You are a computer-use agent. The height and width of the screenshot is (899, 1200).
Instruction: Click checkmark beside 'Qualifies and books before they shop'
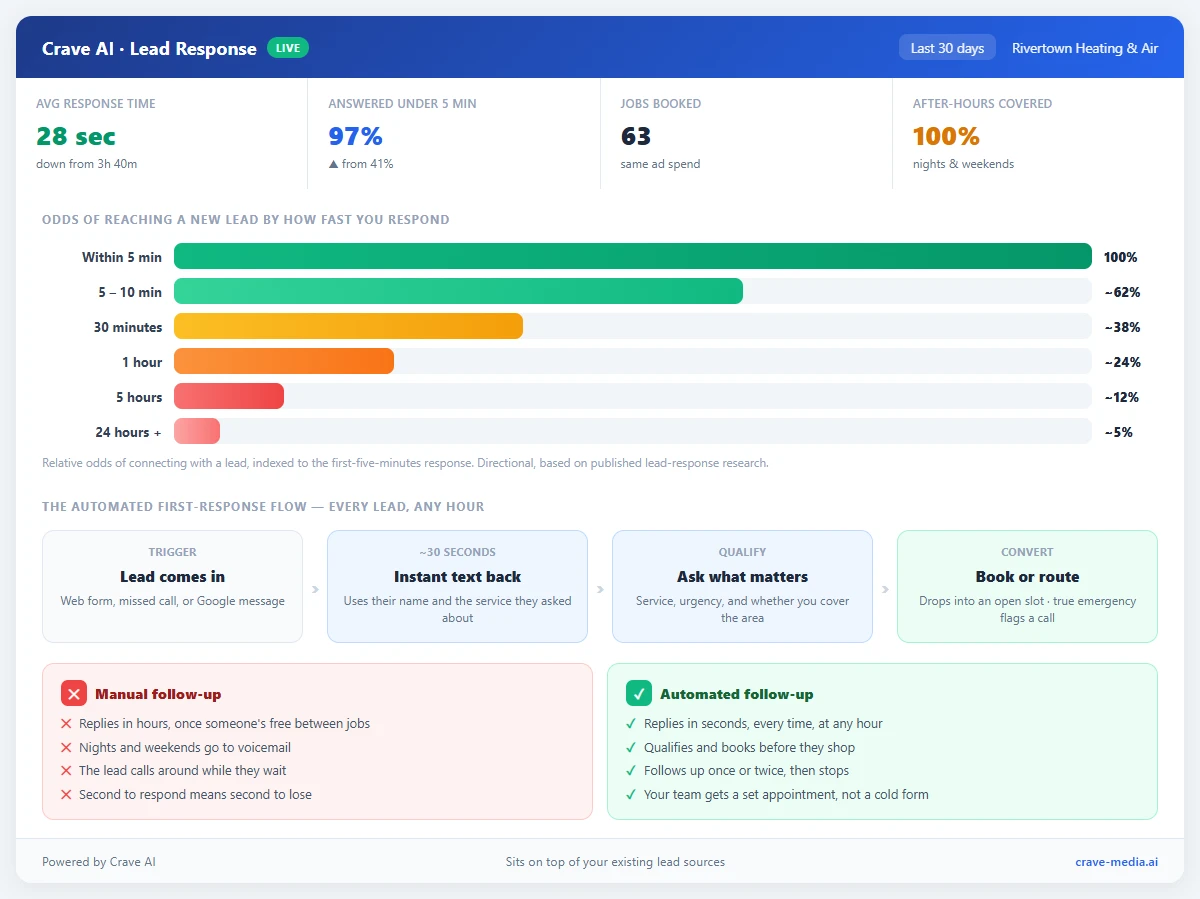(631, 748)
